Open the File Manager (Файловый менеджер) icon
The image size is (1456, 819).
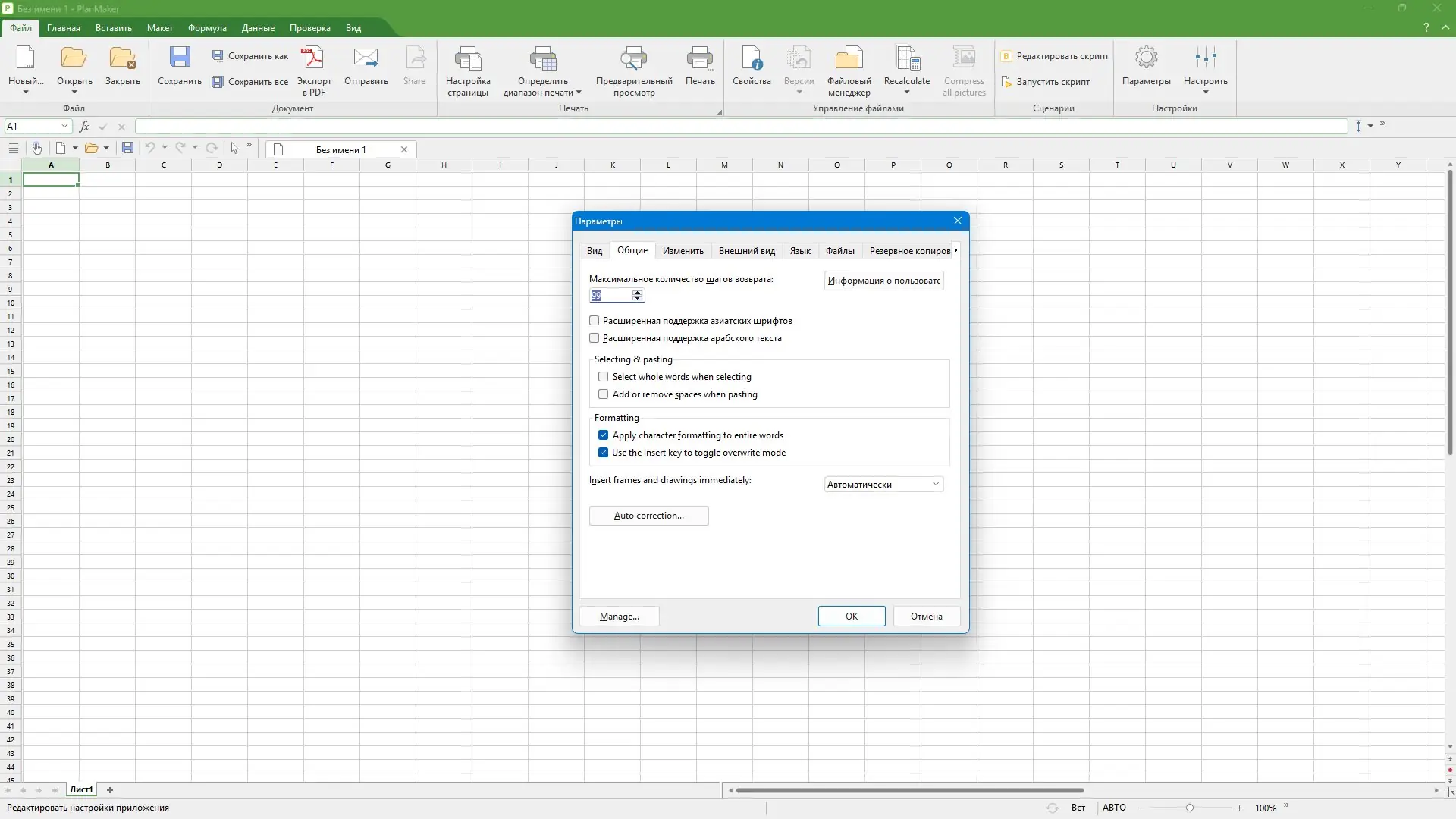tap(849, 58)
